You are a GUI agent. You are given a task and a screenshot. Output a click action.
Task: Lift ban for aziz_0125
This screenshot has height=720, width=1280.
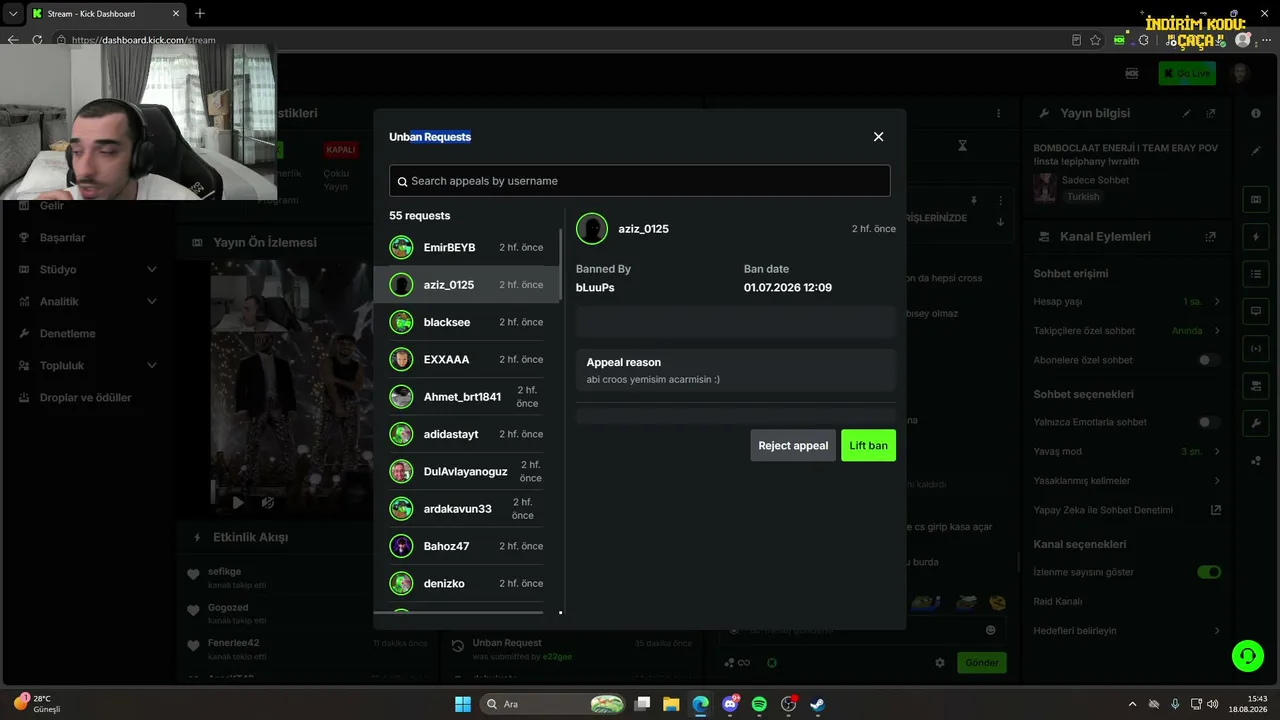click(868, 446)
